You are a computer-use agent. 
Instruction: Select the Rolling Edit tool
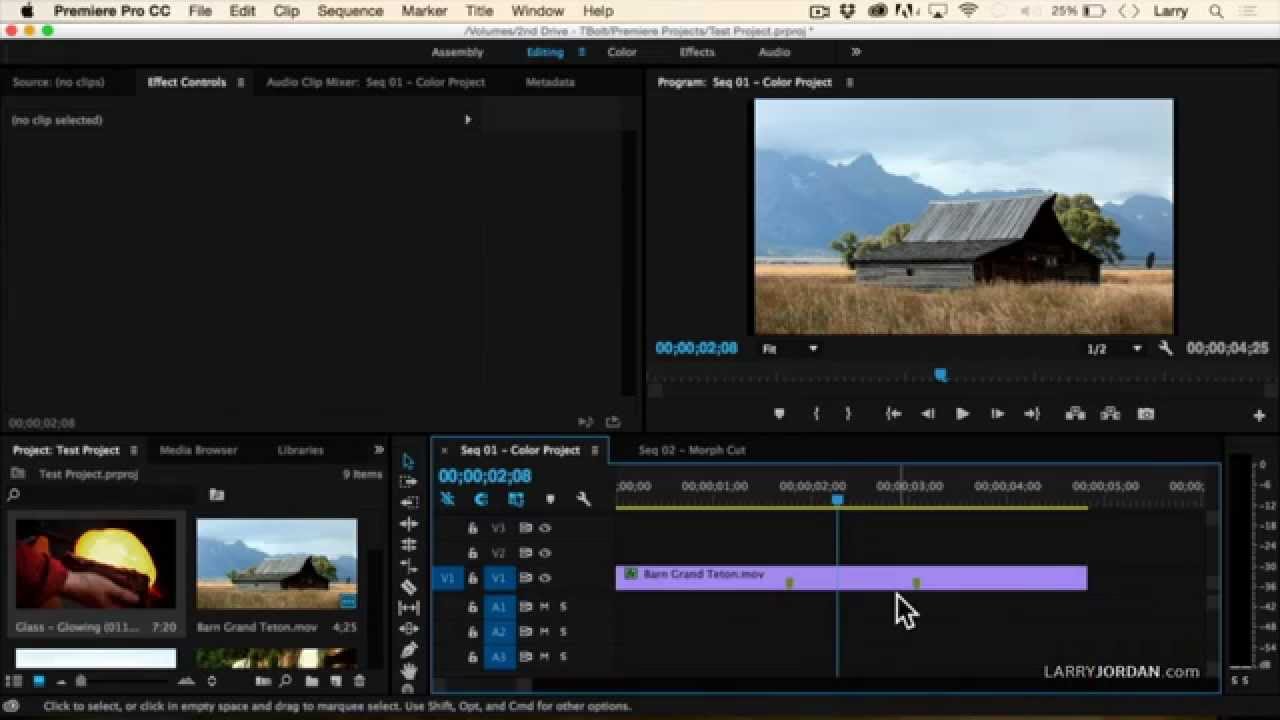(408, 544)
